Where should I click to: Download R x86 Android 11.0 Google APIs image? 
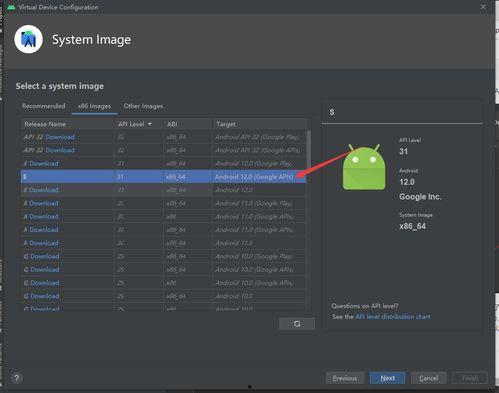pos(44,217)
